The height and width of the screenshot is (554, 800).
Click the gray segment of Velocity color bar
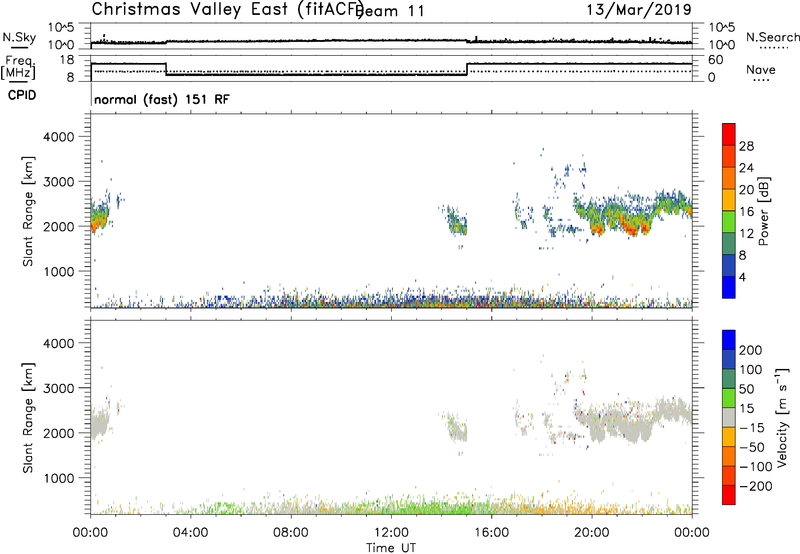pos(729,417)
